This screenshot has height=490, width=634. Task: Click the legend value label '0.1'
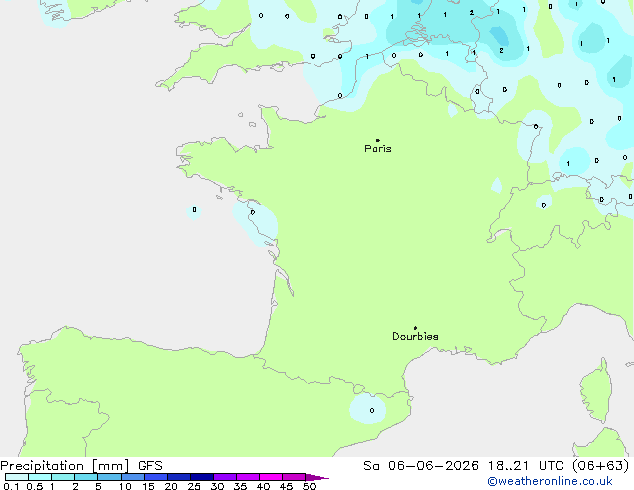(11, 486)
